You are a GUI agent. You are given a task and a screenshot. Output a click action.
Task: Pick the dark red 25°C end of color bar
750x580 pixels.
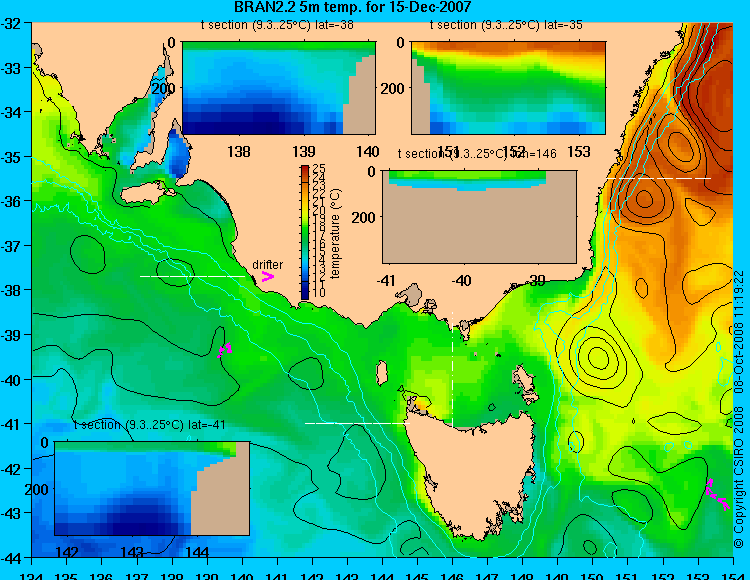coord(305,169)
